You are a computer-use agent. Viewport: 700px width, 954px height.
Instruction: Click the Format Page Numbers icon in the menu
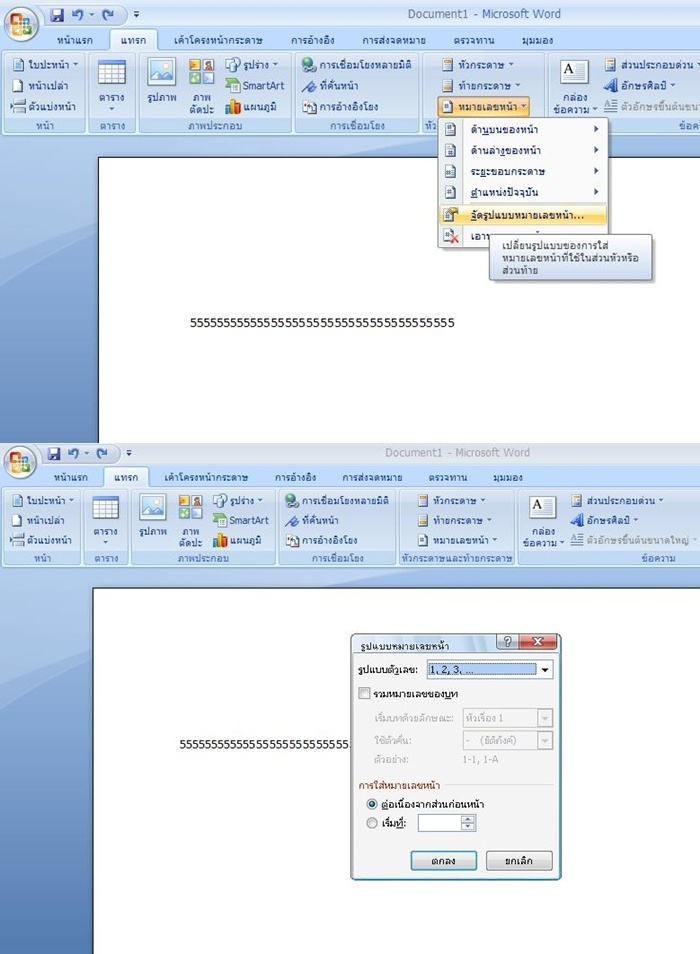click(450, 215)
